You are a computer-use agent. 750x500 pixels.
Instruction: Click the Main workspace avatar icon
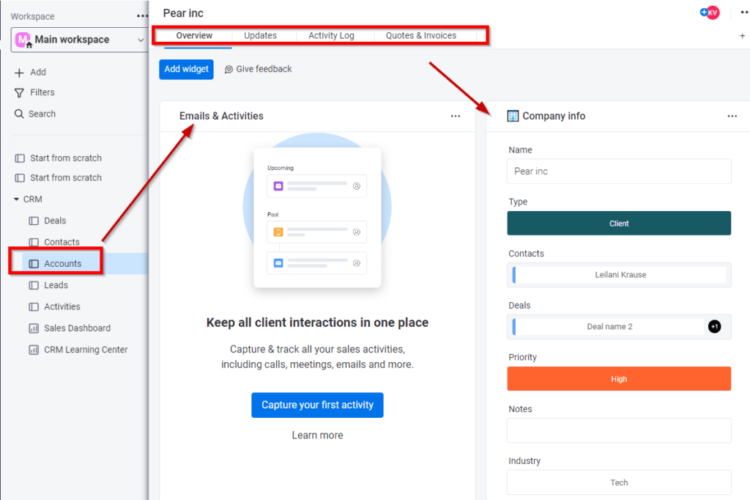click(x=22, y=40)
